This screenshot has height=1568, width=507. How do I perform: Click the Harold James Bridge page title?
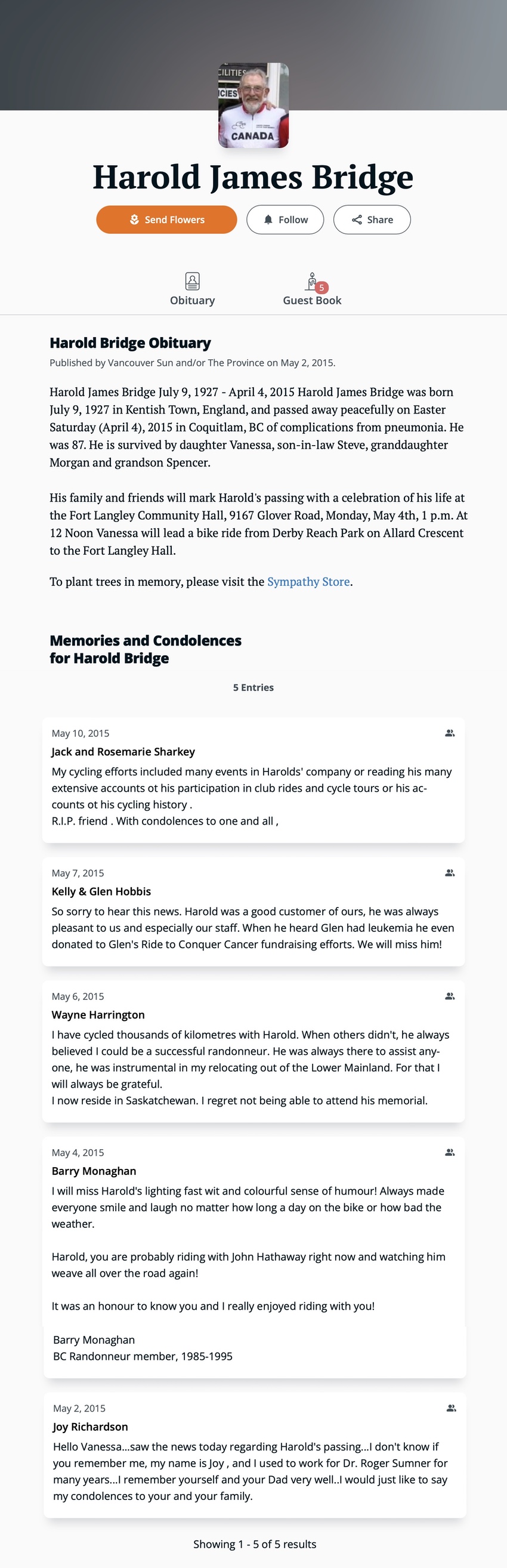point(253,177)
